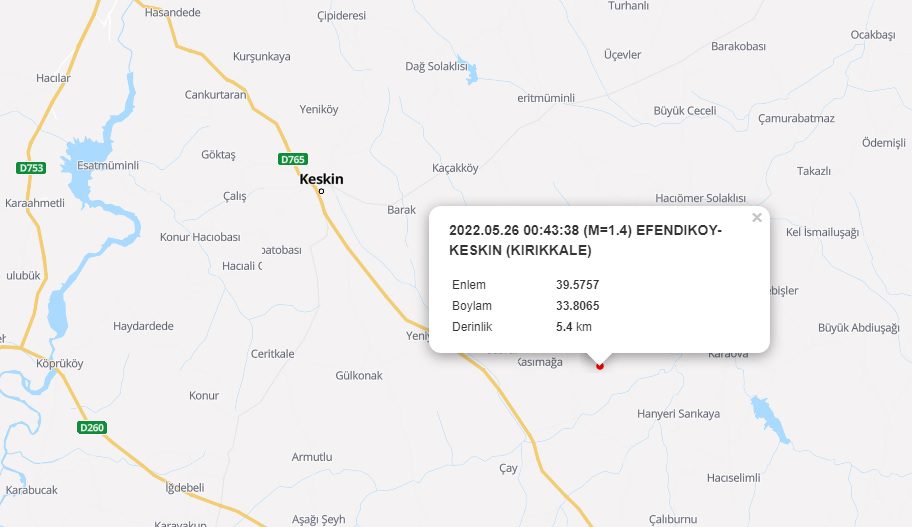This screenshot has width=912, height=527.
Task: Click the D260 highway shield
Action: [92, 428]
